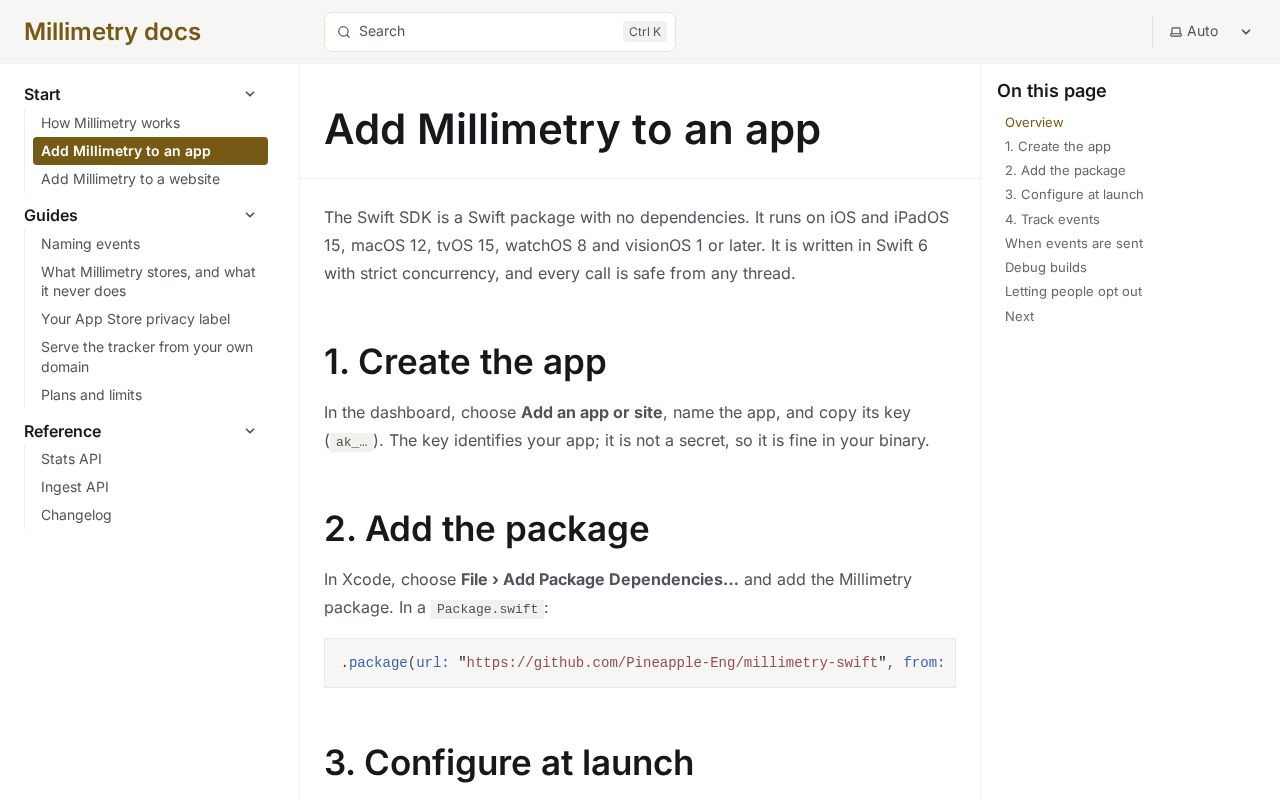Click the Auto theme laptop icon
The image size is (1280, 800).
click(x=1176, y=32)
